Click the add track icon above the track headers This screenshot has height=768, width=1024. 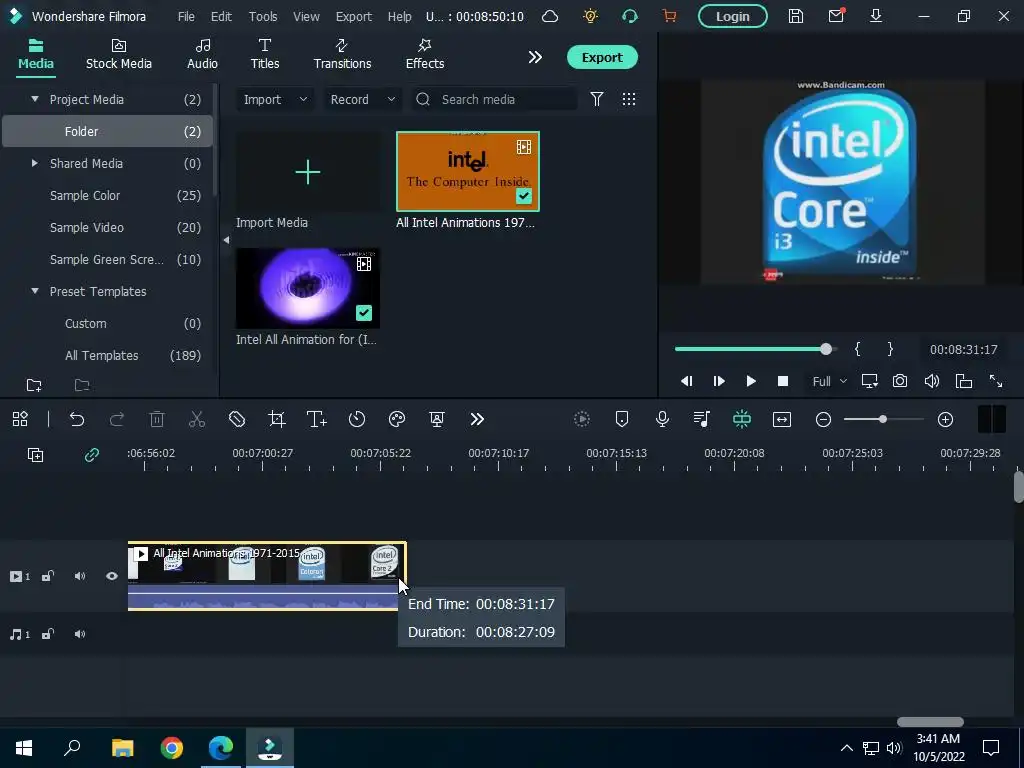[35, 455]
